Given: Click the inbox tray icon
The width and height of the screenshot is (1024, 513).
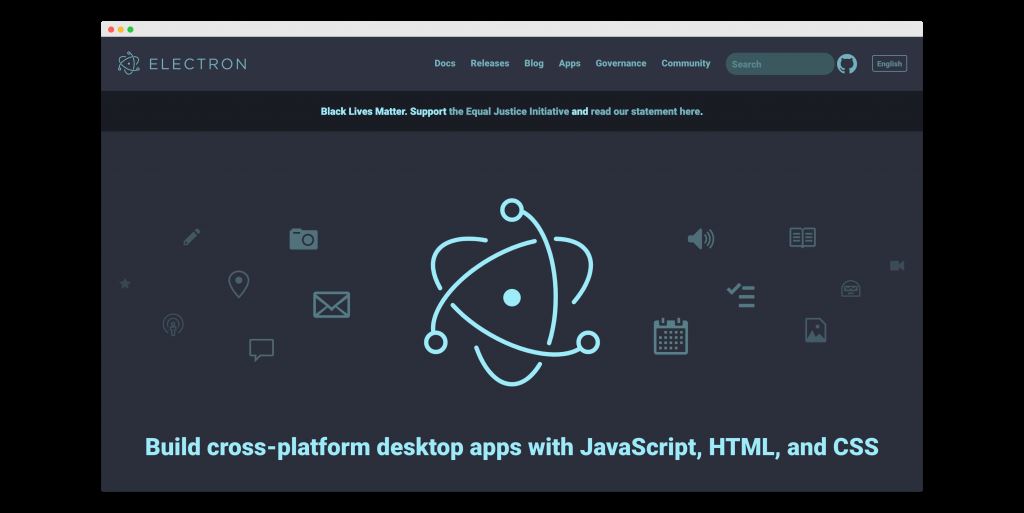Looking at the screenshot, I should [850, 288].
